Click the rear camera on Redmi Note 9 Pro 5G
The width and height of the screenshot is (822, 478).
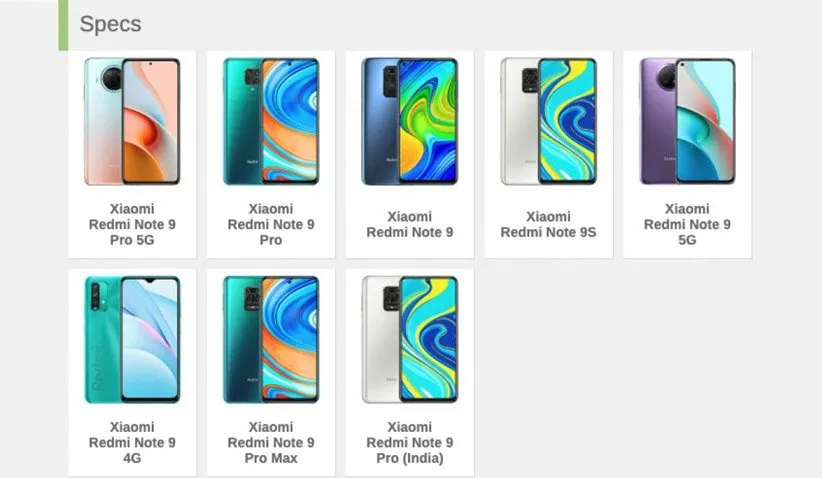pyautogui.click(x=112, y=80)
